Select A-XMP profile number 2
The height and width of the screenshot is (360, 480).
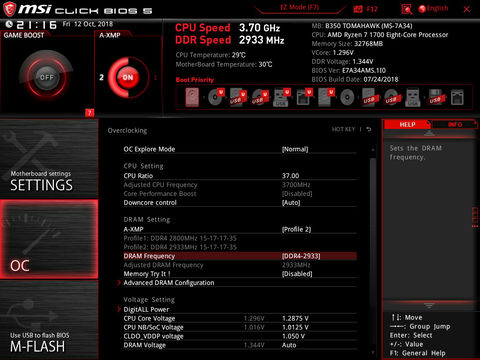click(101, 77)
